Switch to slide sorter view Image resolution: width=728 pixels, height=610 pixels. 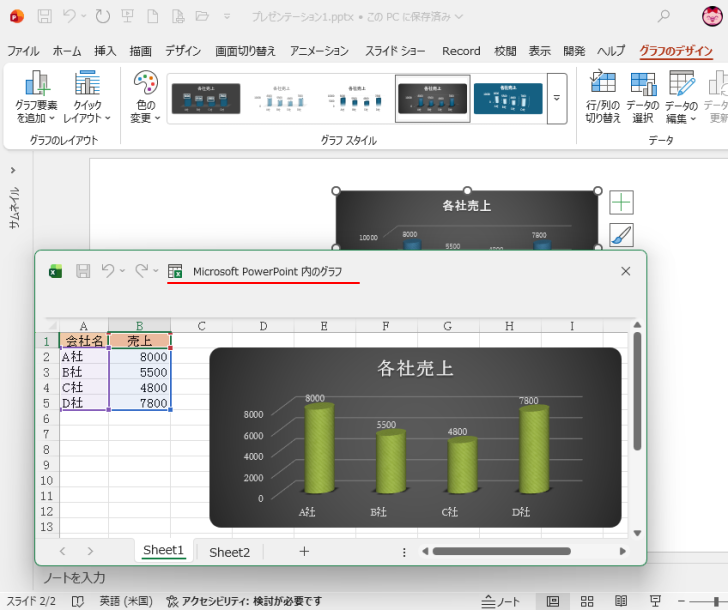coord(587,602)
